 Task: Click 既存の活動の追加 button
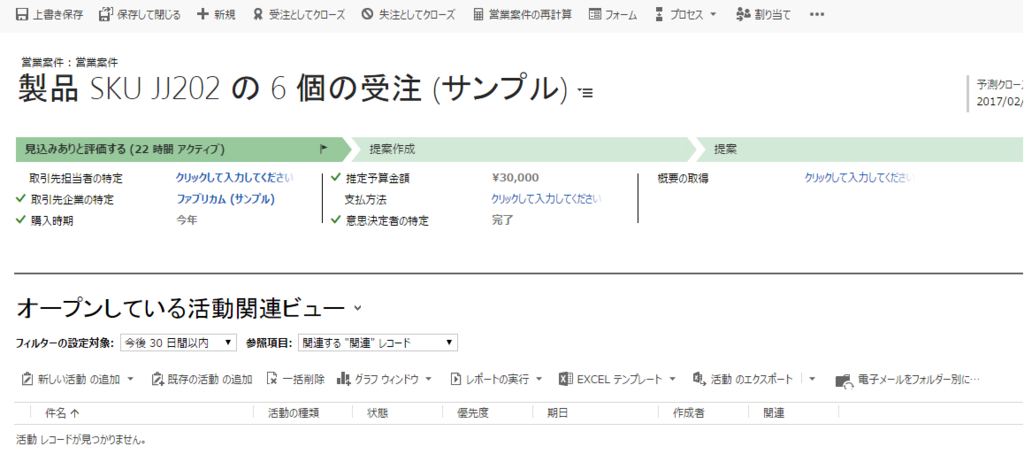pyautogui.click(x=202, y=379)
